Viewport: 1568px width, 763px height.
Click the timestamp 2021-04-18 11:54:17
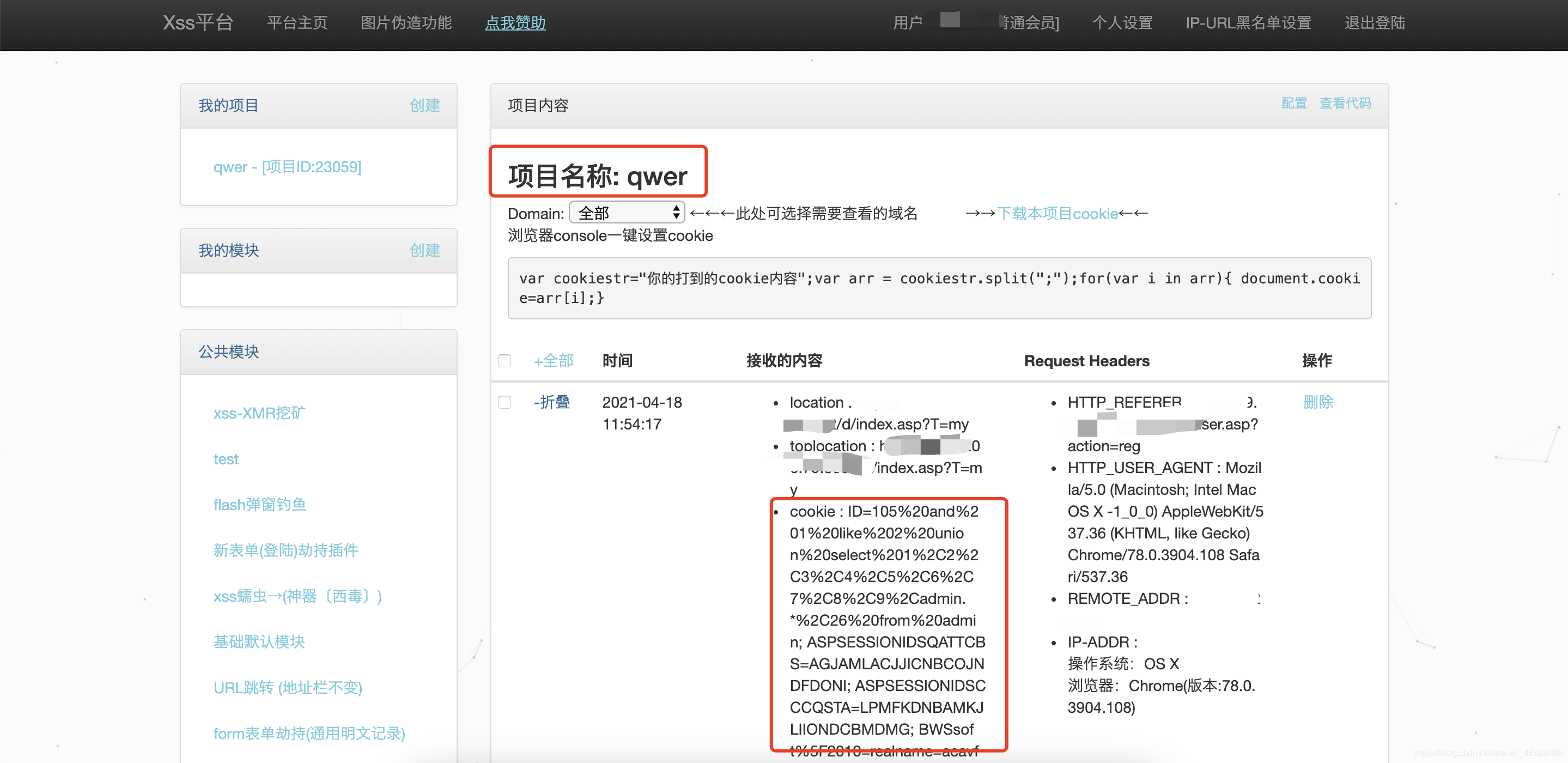(x=642, y=414)
